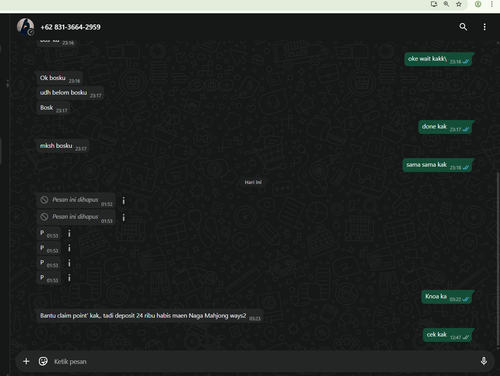Open the chat menu with three dots
The image size is (500, 376).
click(x=484, y=27)
